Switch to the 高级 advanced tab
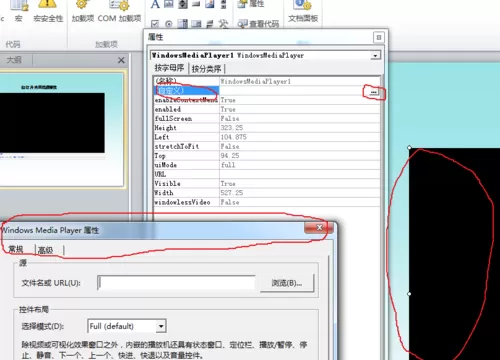The height and width of the screenshot is (360, 500). (46, 250)
